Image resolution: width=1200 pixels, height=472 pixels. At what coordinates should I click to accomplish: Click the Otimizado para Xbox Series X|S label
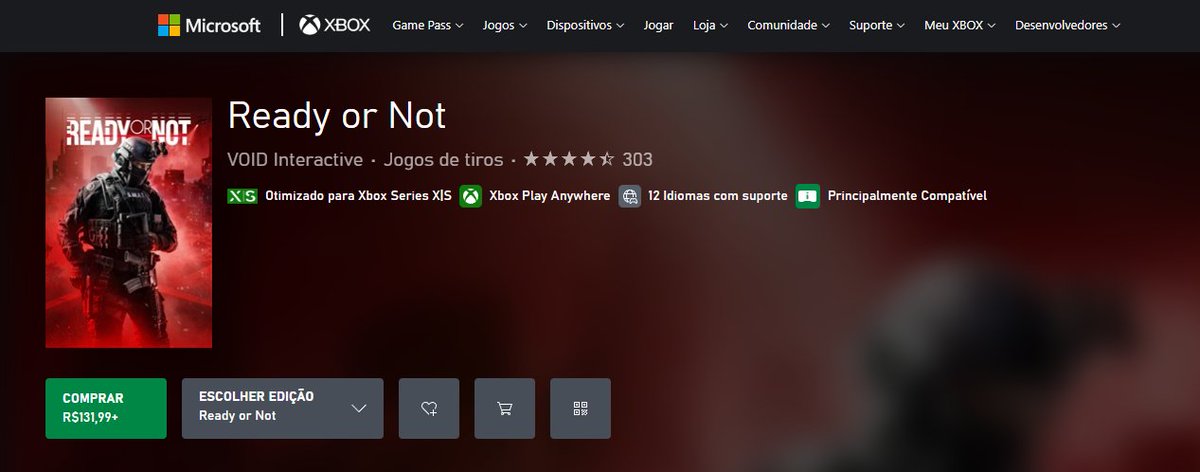[358, 196]
